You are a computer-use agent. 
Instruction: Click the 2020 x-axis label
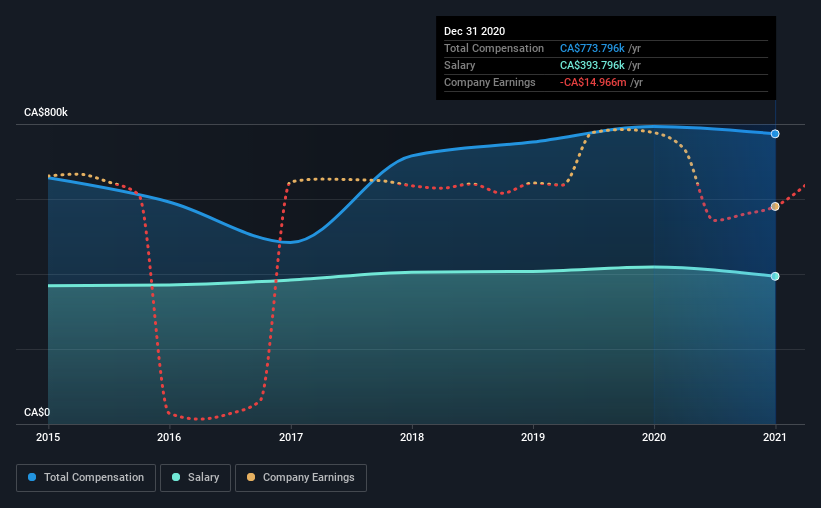654,437
